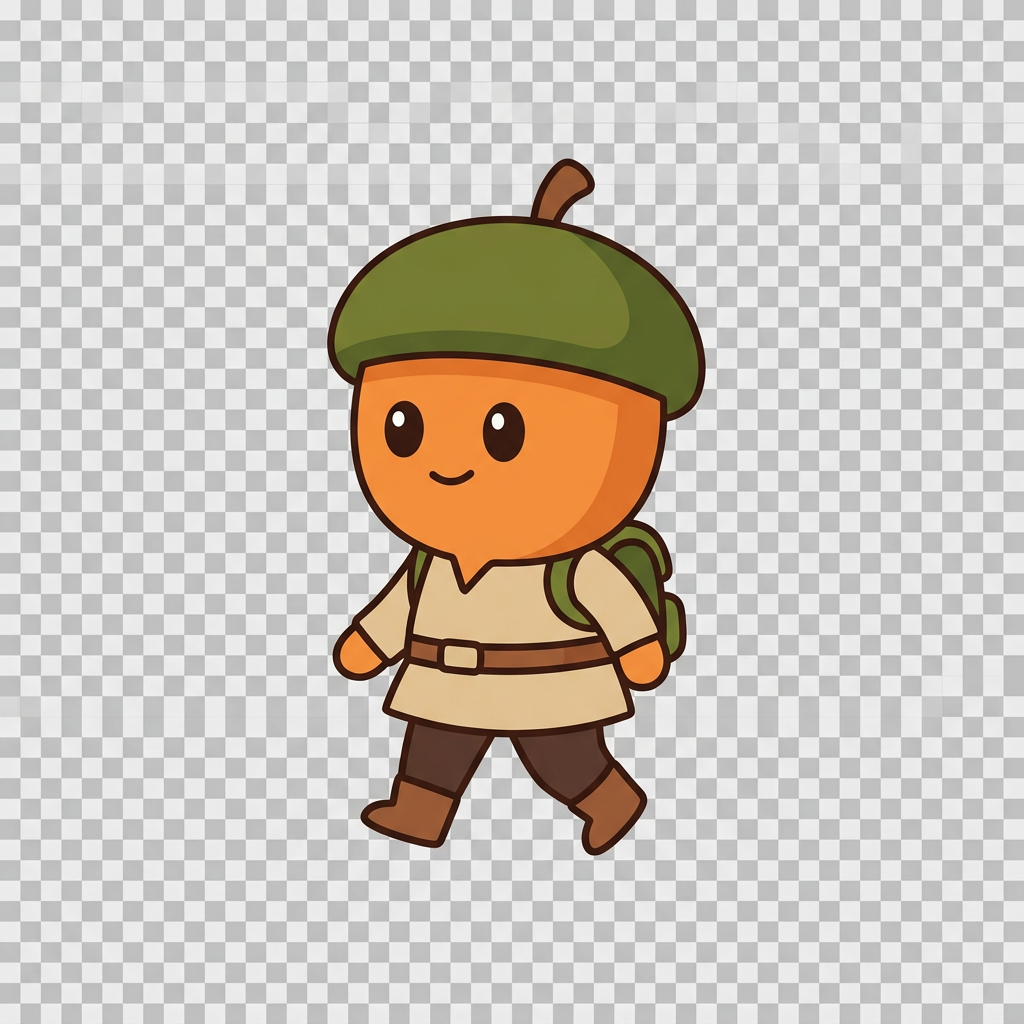Click the character's left eye
This screenshot has height=1024, width=1024.
[x=404, y=429]
